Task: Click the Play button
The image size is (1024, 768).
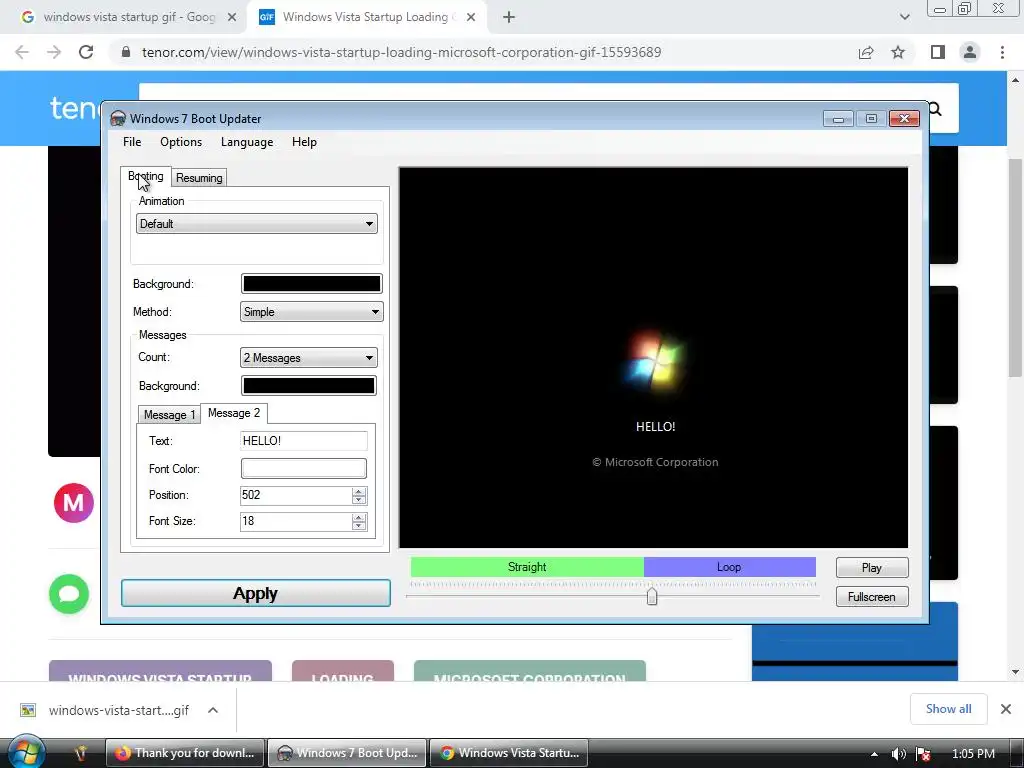Action: (872, 568)
